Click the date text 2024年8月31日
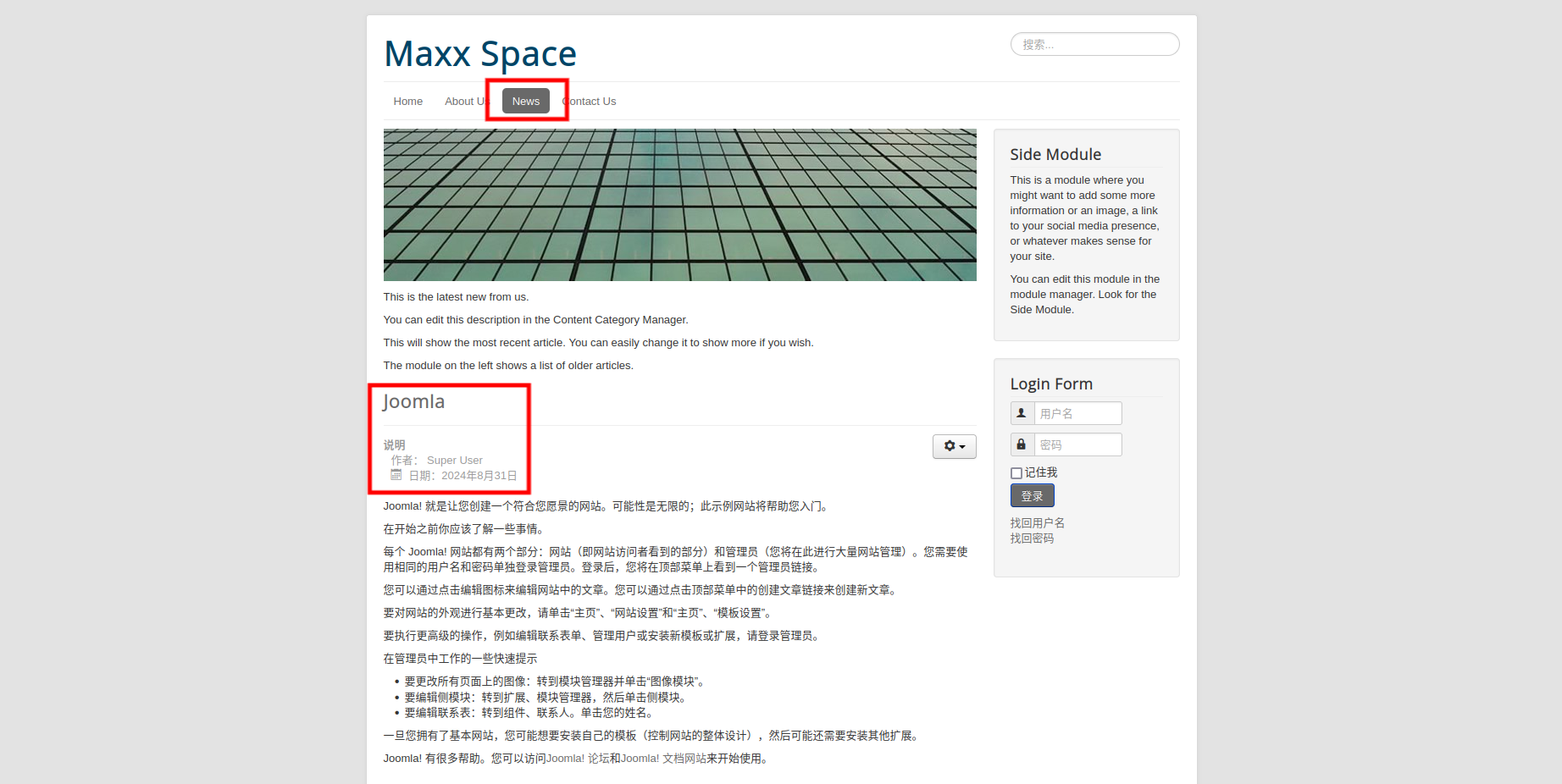The width and height of the screenshot is (1562, 784). (x=479, y=476)
